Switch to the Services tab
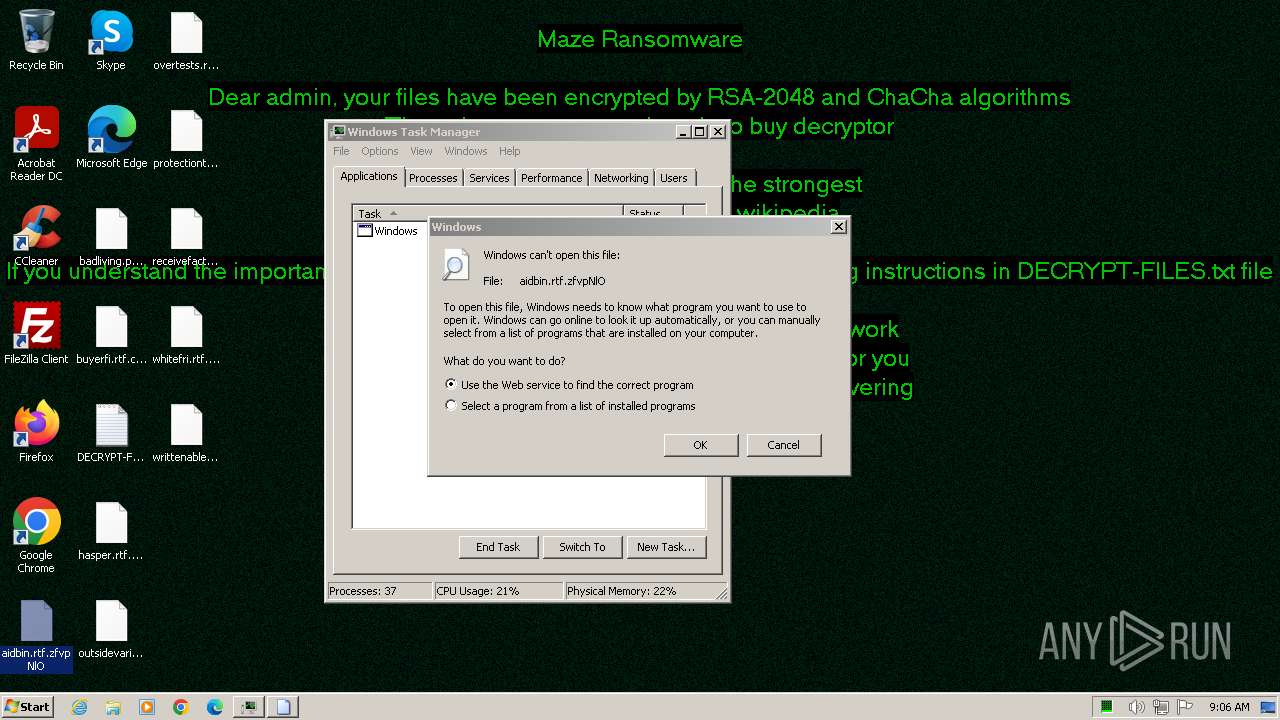 click(x=489, y=178)
